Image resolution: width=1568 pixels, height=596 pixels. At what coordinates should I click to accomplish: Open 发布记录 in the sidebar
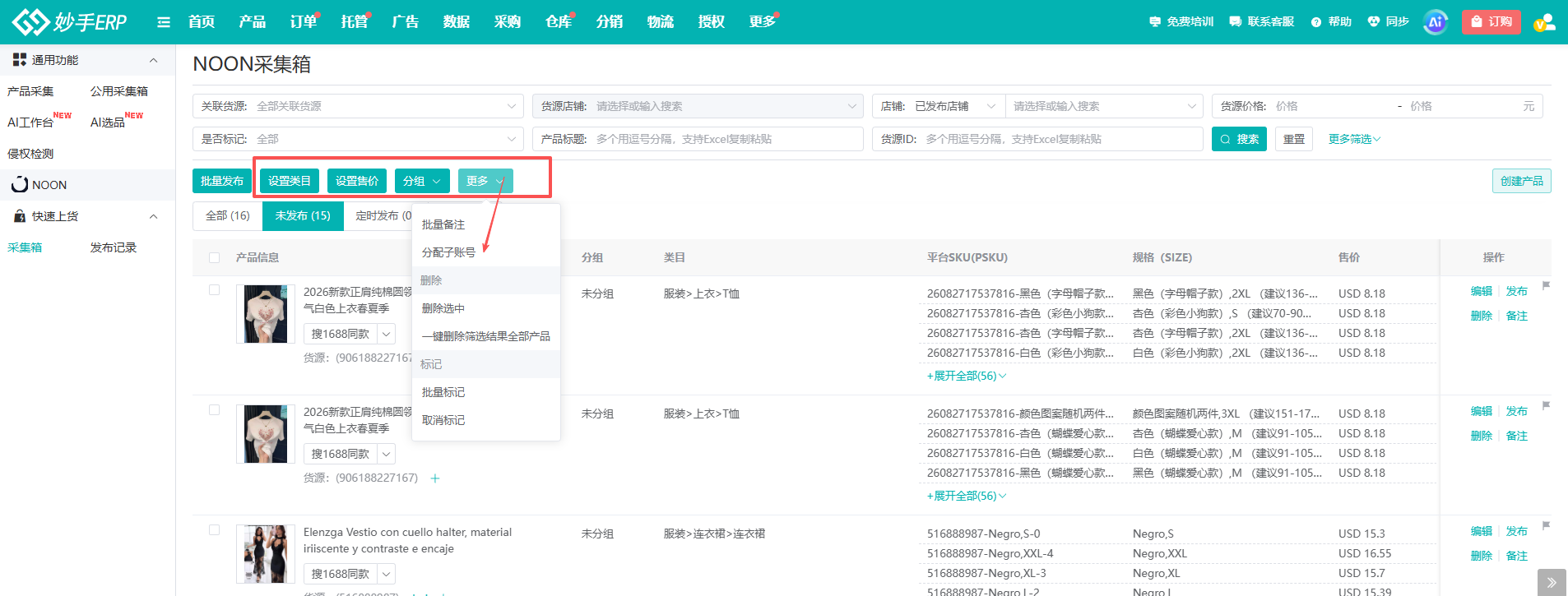pyautogui.click(x=114, y=247)
